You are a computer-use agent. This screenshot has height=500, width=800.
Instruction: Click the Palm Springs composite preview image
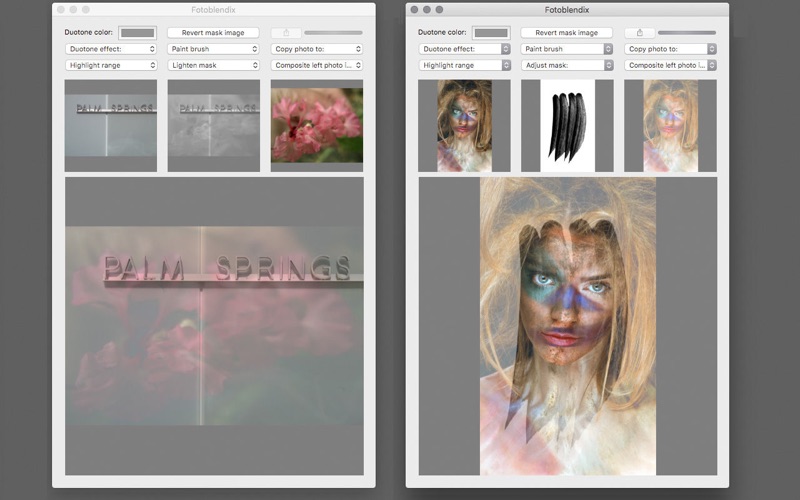tap(214, 326)
